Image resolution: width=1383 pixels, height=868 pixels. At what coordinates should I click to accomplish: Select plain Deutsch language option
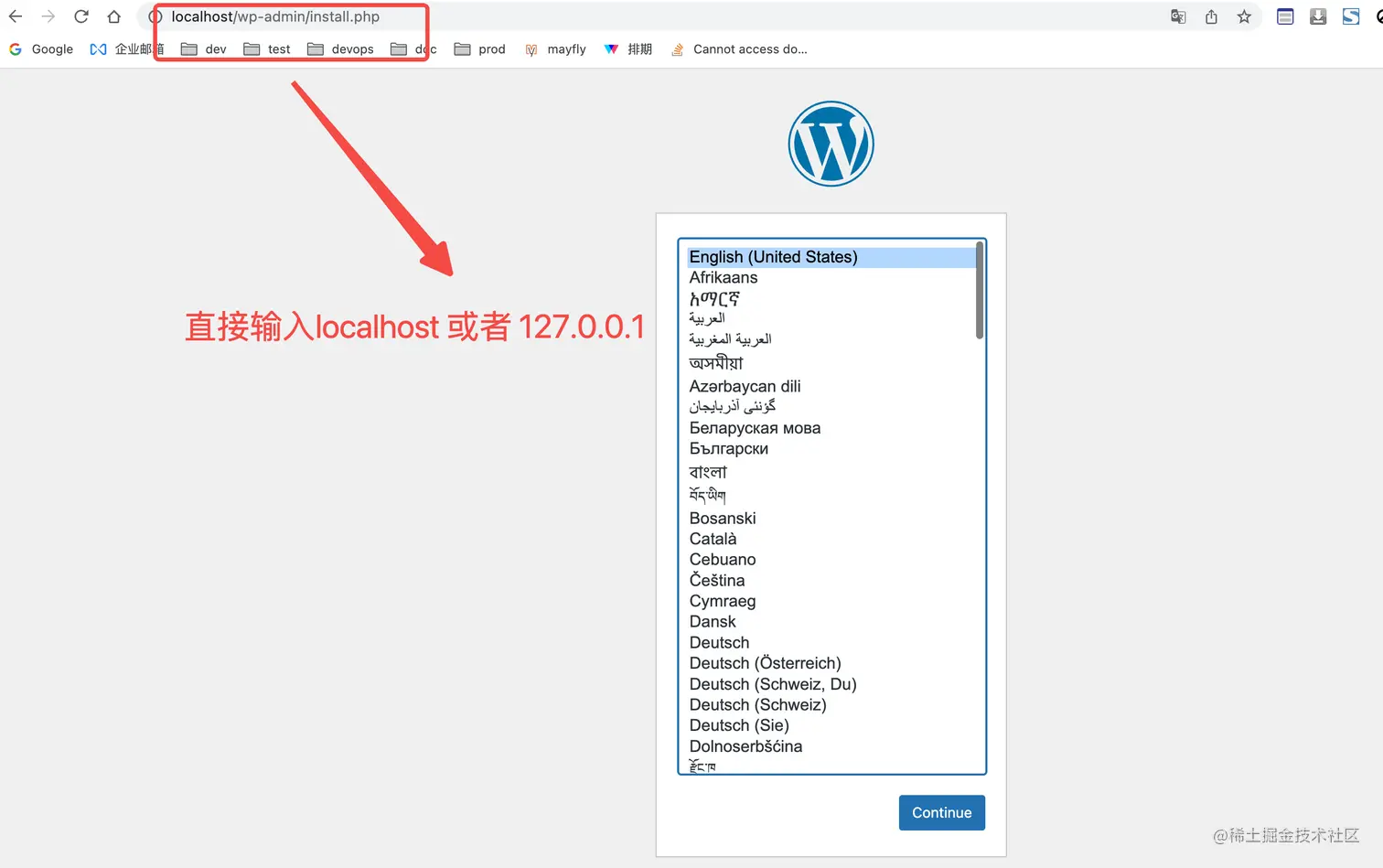coord(831,642)
